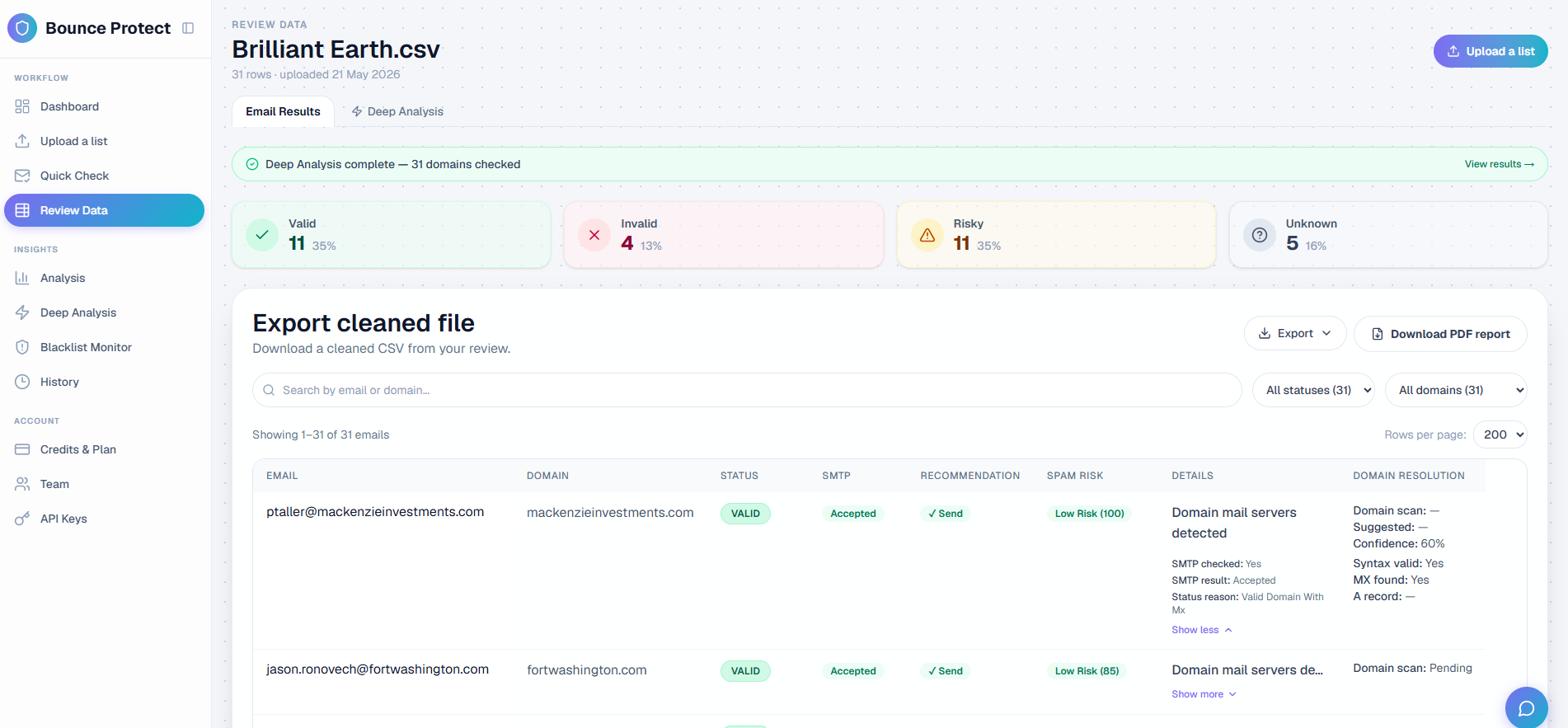Click the search magnifier icon
The image size is (1568, 728).
point(269,390)
